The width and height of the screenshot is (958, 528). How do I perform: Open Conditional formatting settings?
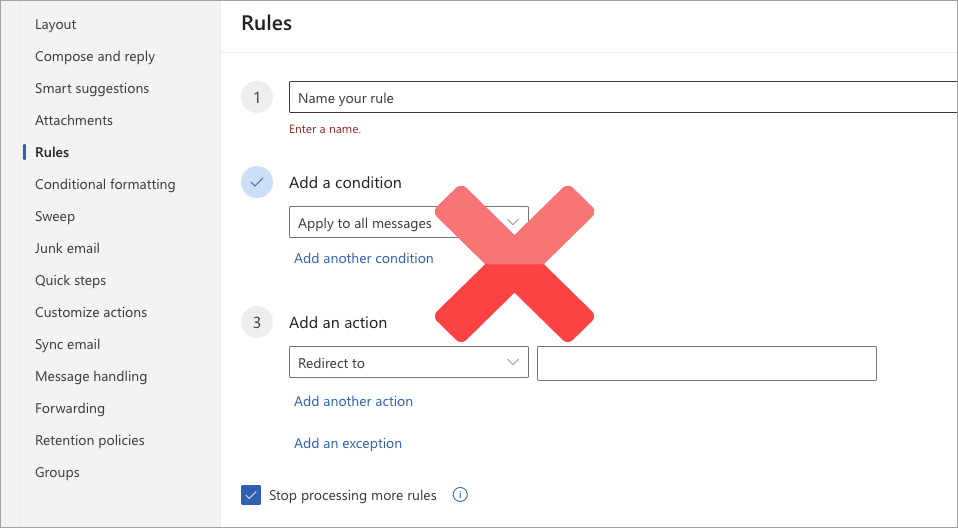105,184
